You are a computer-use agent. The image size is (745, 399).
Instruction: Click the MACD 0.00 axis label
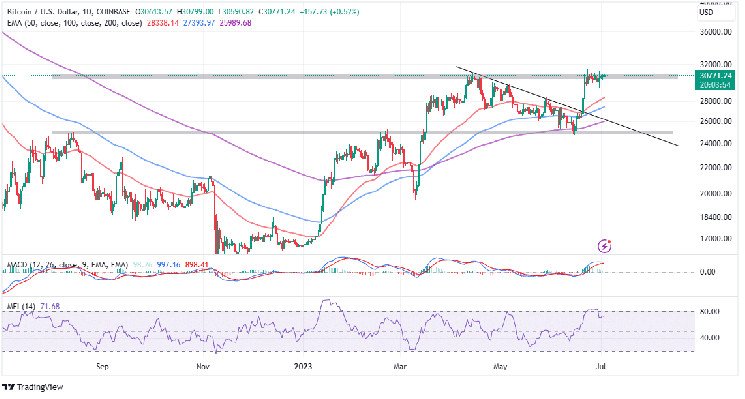[x=708, y=272]
